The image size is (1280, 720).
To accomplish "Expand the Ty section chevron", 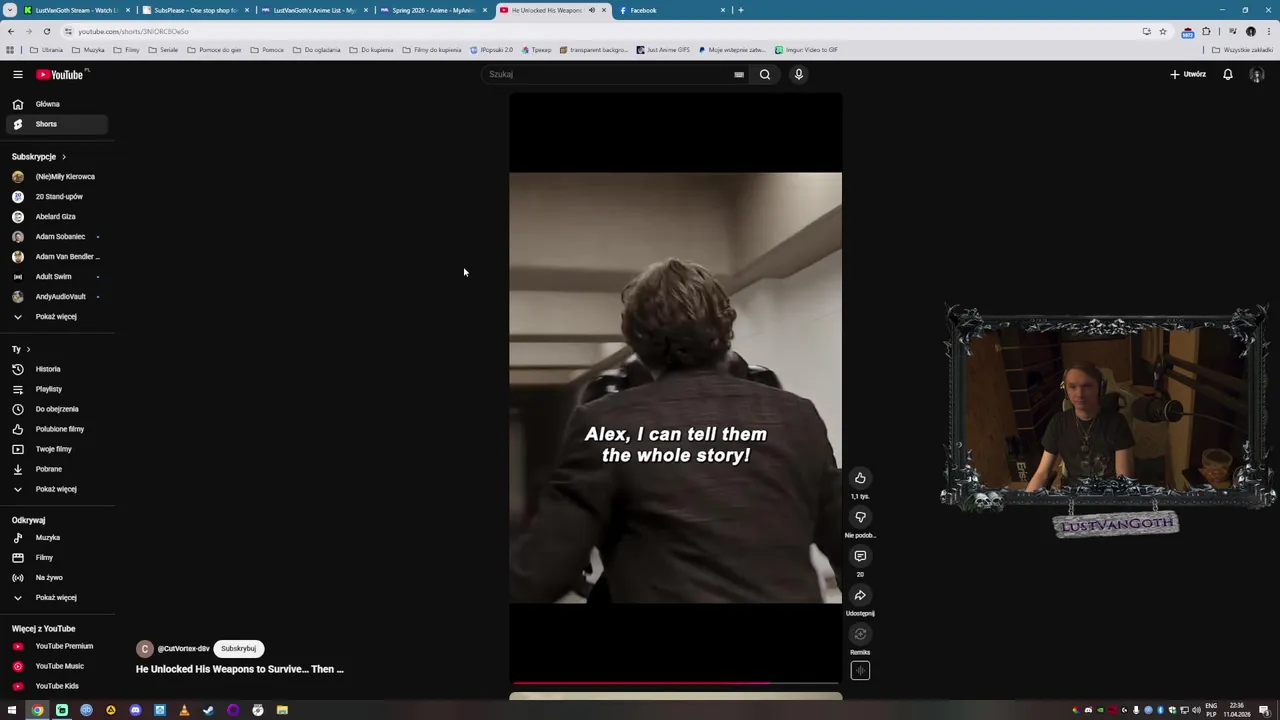I will (28, 349).
